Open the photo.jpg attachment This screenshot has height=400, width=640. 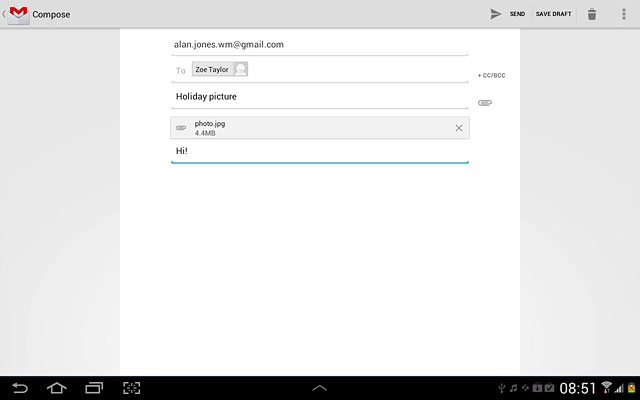(300, 128)
